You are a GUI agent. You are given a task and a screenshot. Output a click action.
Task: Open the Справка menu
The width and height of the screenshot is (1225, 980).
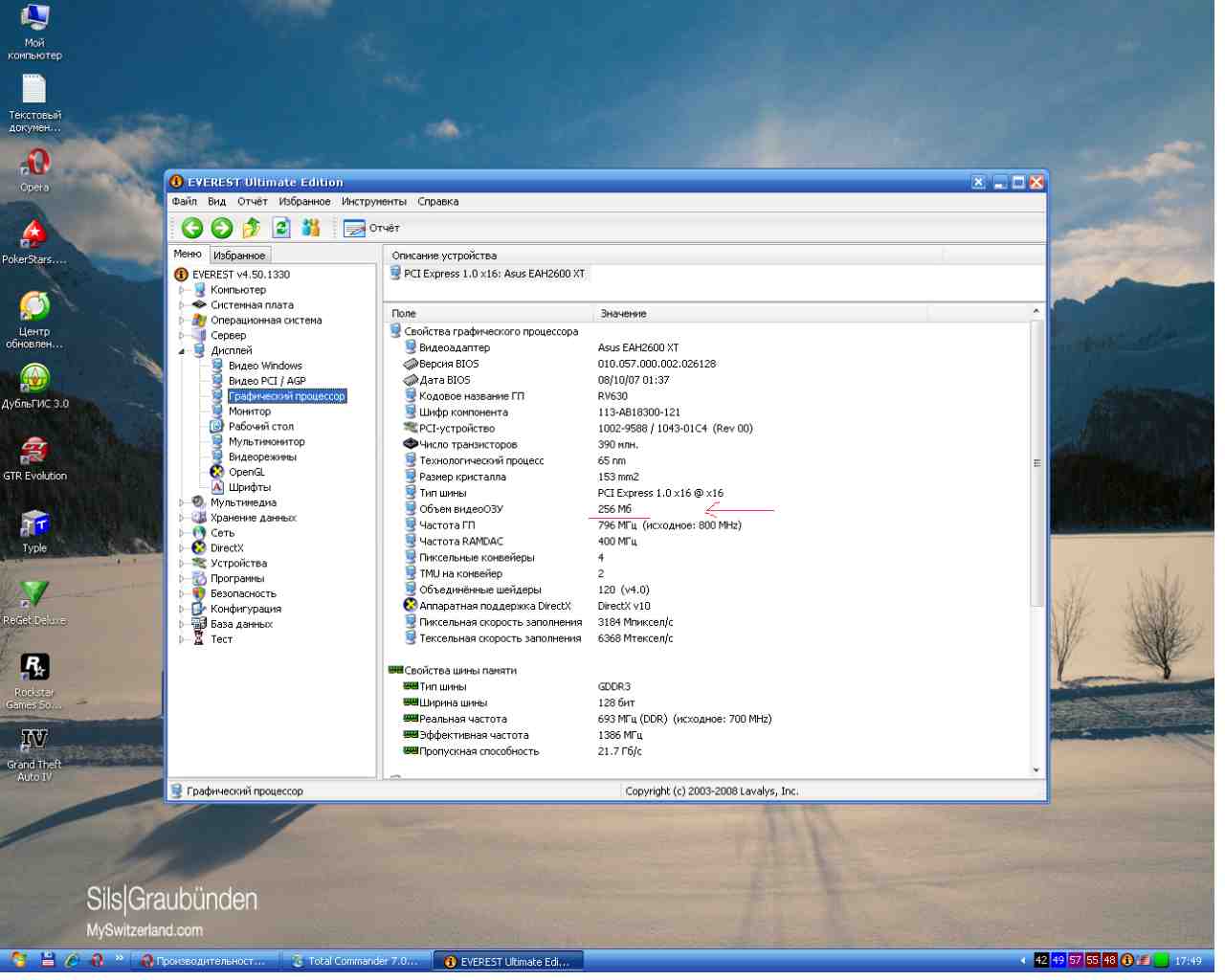coord(438,202)
